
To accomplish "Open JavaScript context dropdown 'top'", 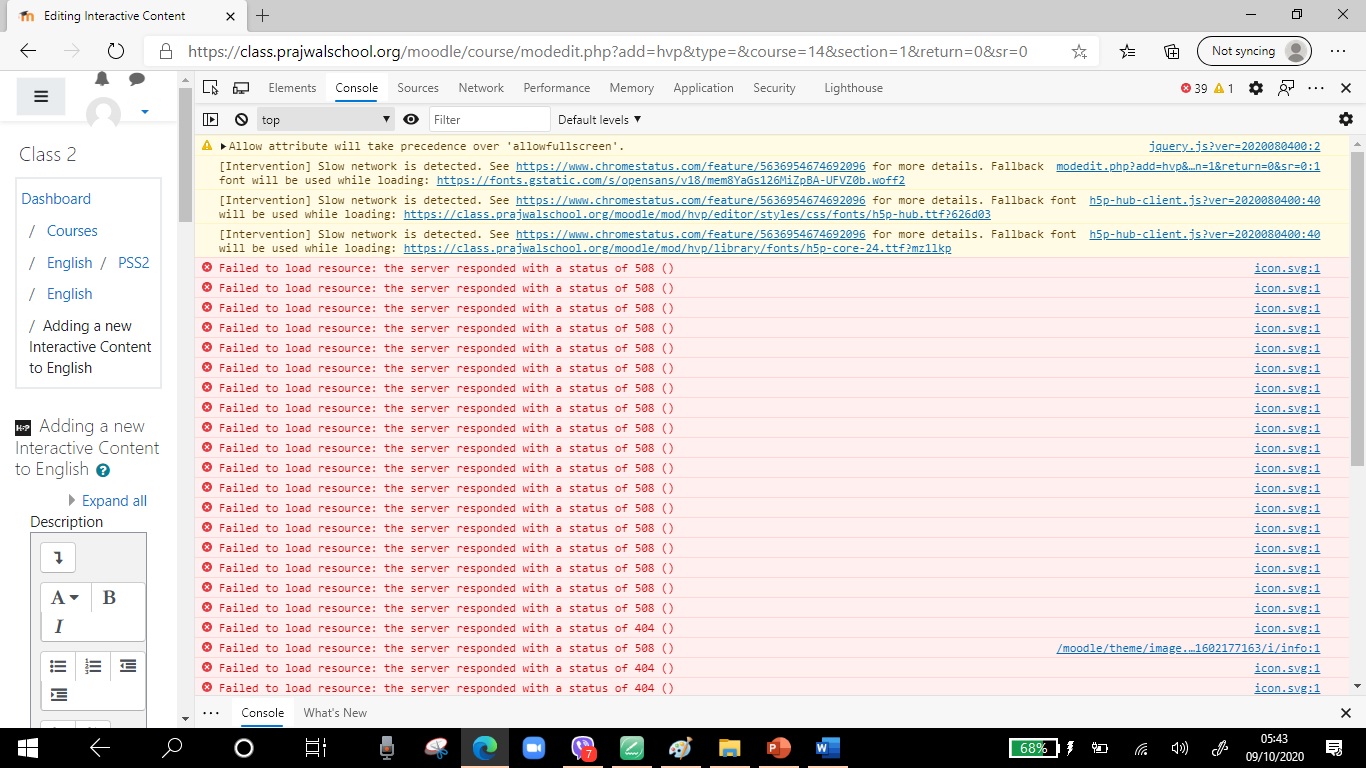I will click(x=326, y=119).
